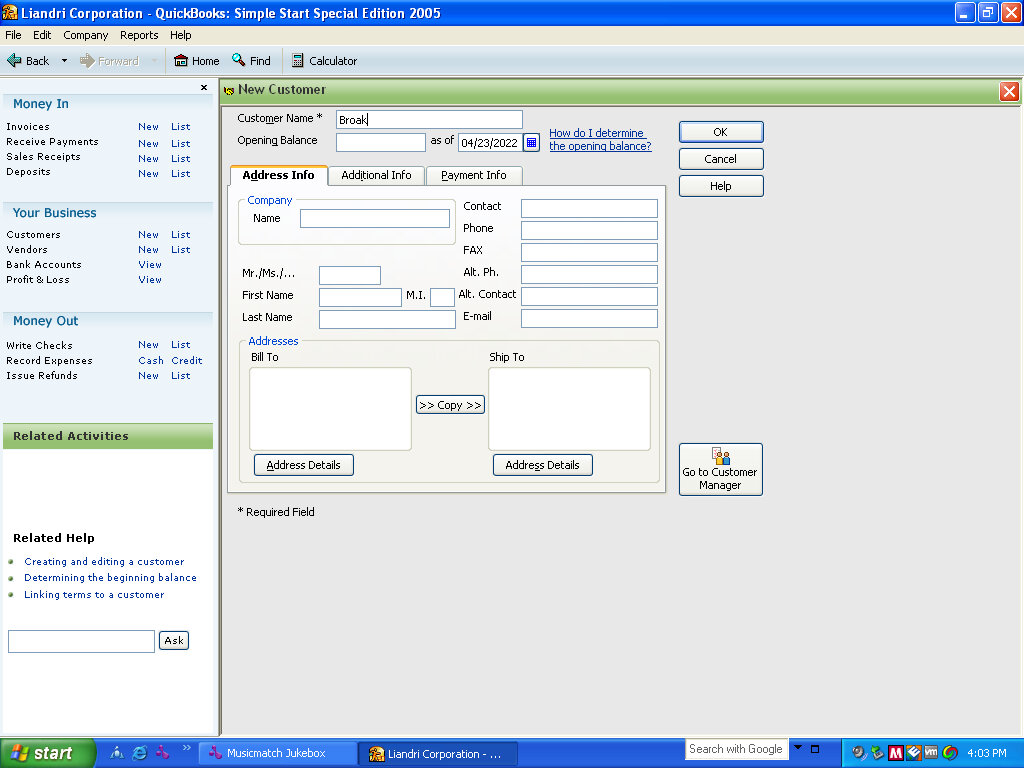Close the left navigation pane with X
The height and width of the screenshot is (768, 1024).
[204, 88]
